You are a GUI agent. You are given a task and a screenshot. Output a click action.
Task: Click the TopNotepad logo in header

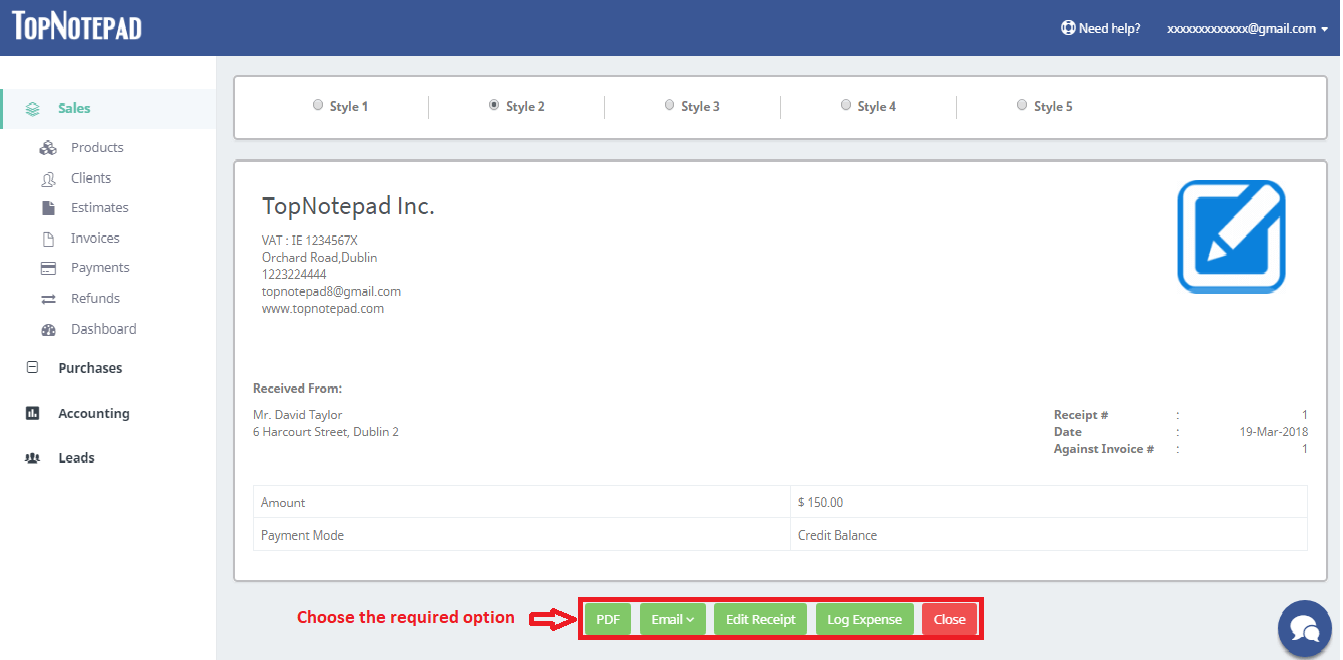click(x=77, y=26)
